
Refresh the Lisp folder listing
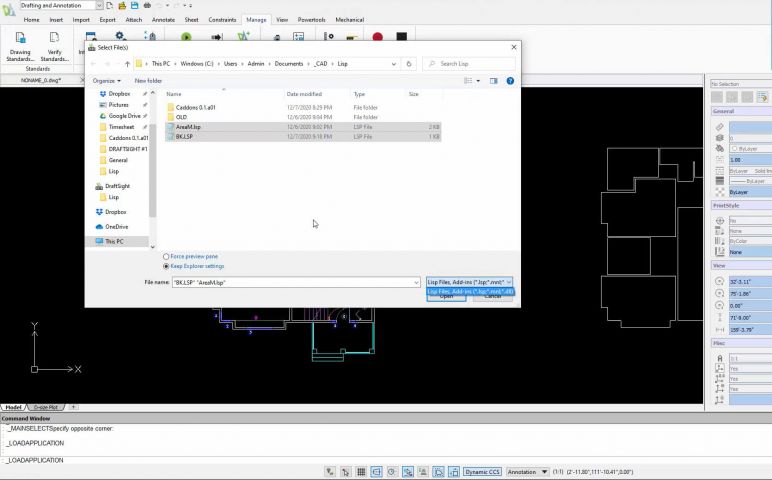pyautogui.click(x=409, y=63)
